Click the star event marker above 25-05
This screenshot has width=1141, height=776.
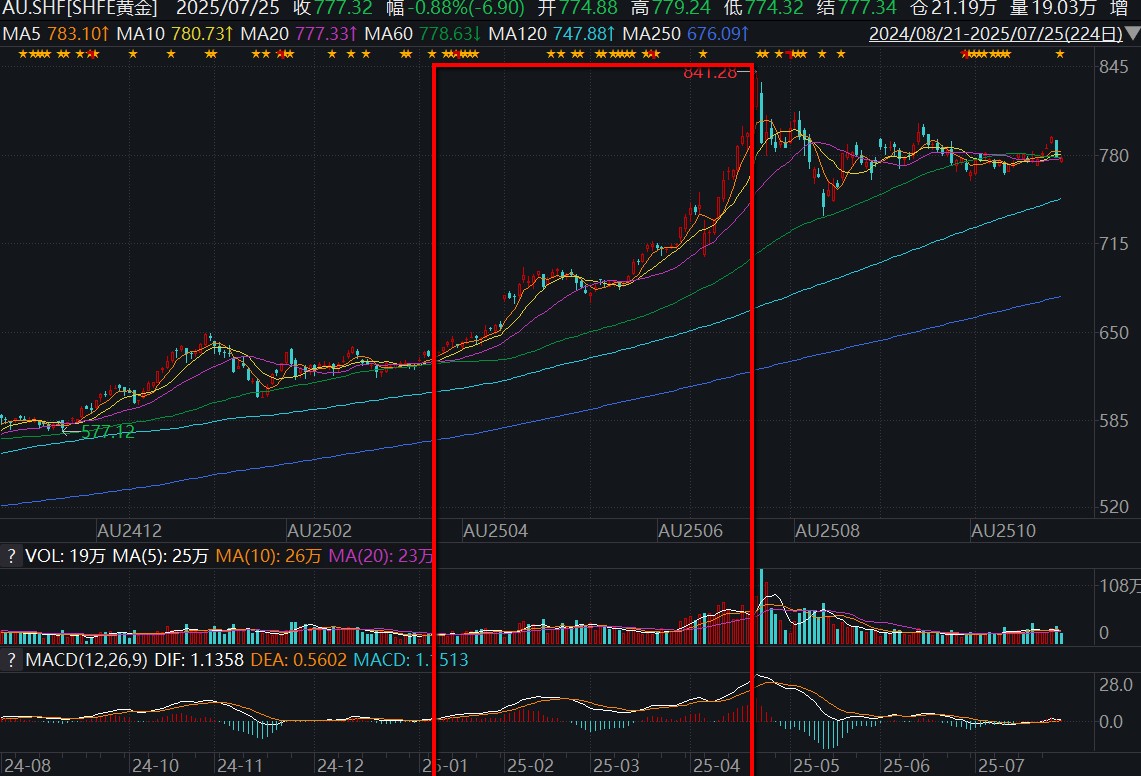(x=822, y=55)
